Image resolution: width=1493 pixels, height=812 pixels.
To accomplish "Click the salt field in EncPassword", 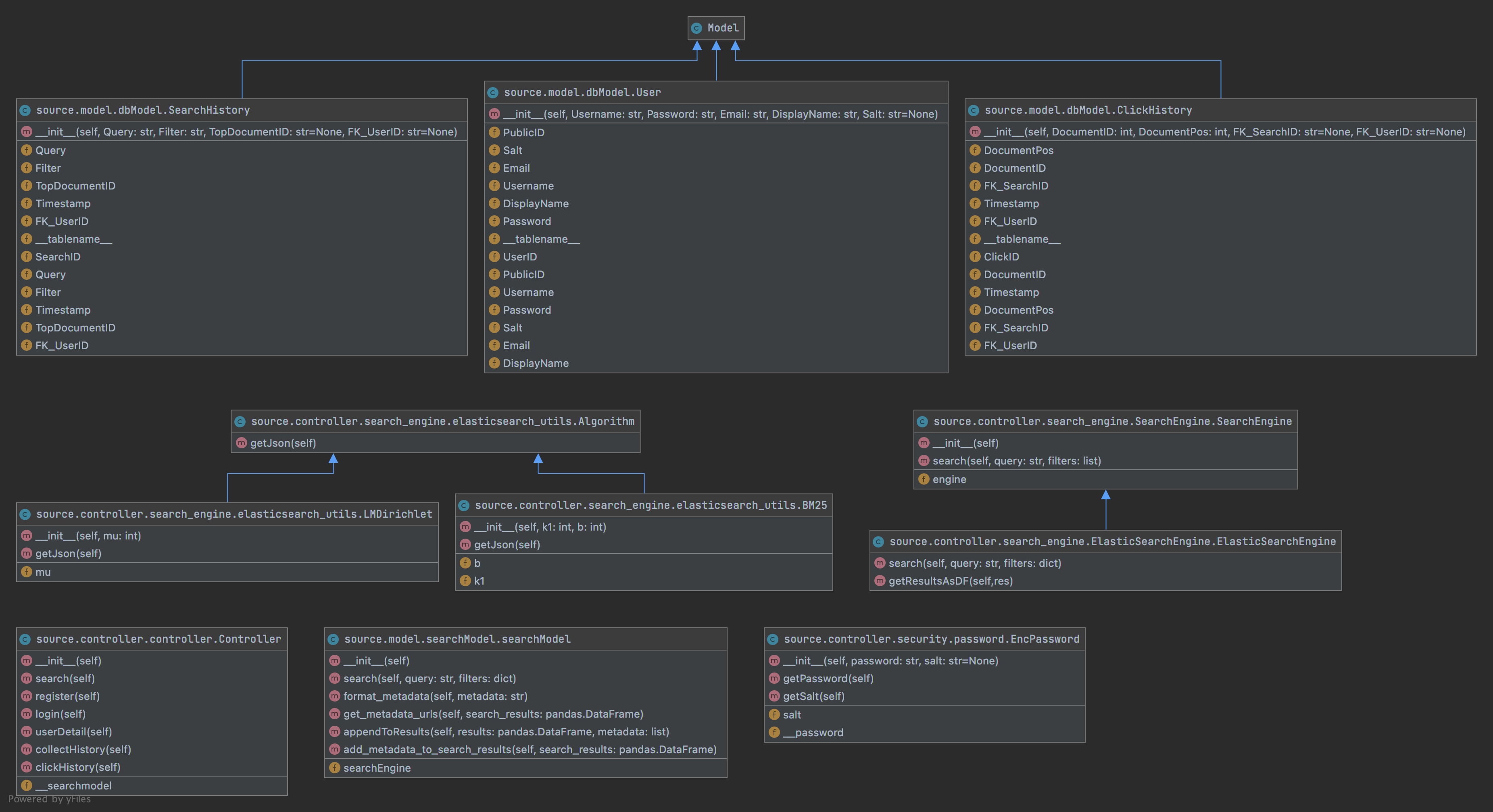I will coord(792,714).
